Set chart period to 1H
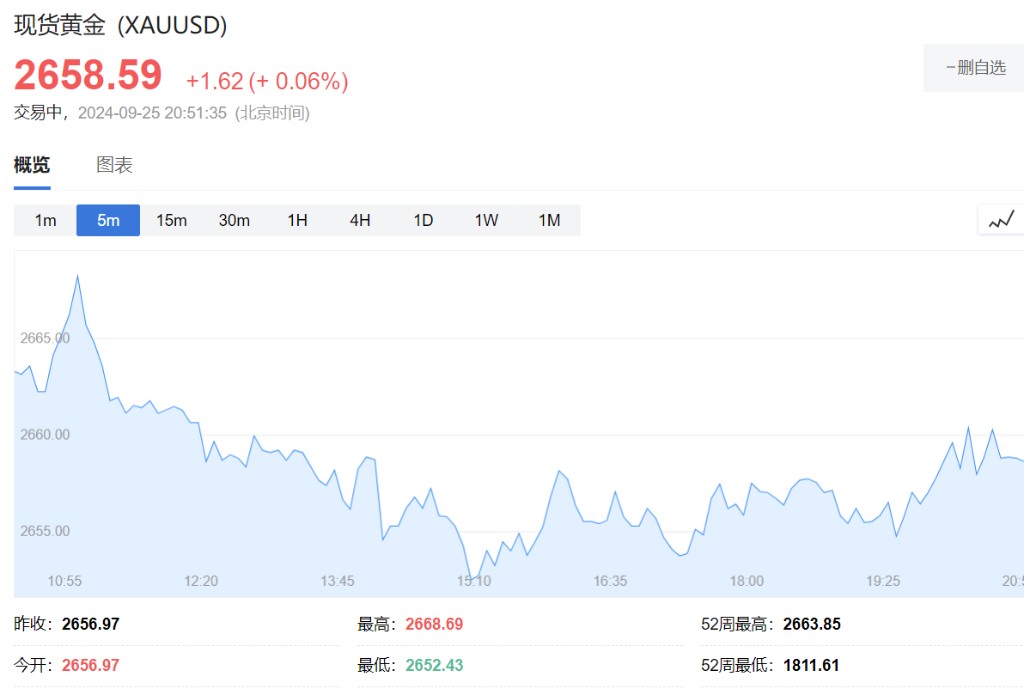Screen dimensions: 1024x691 click(x=297, y=220)
